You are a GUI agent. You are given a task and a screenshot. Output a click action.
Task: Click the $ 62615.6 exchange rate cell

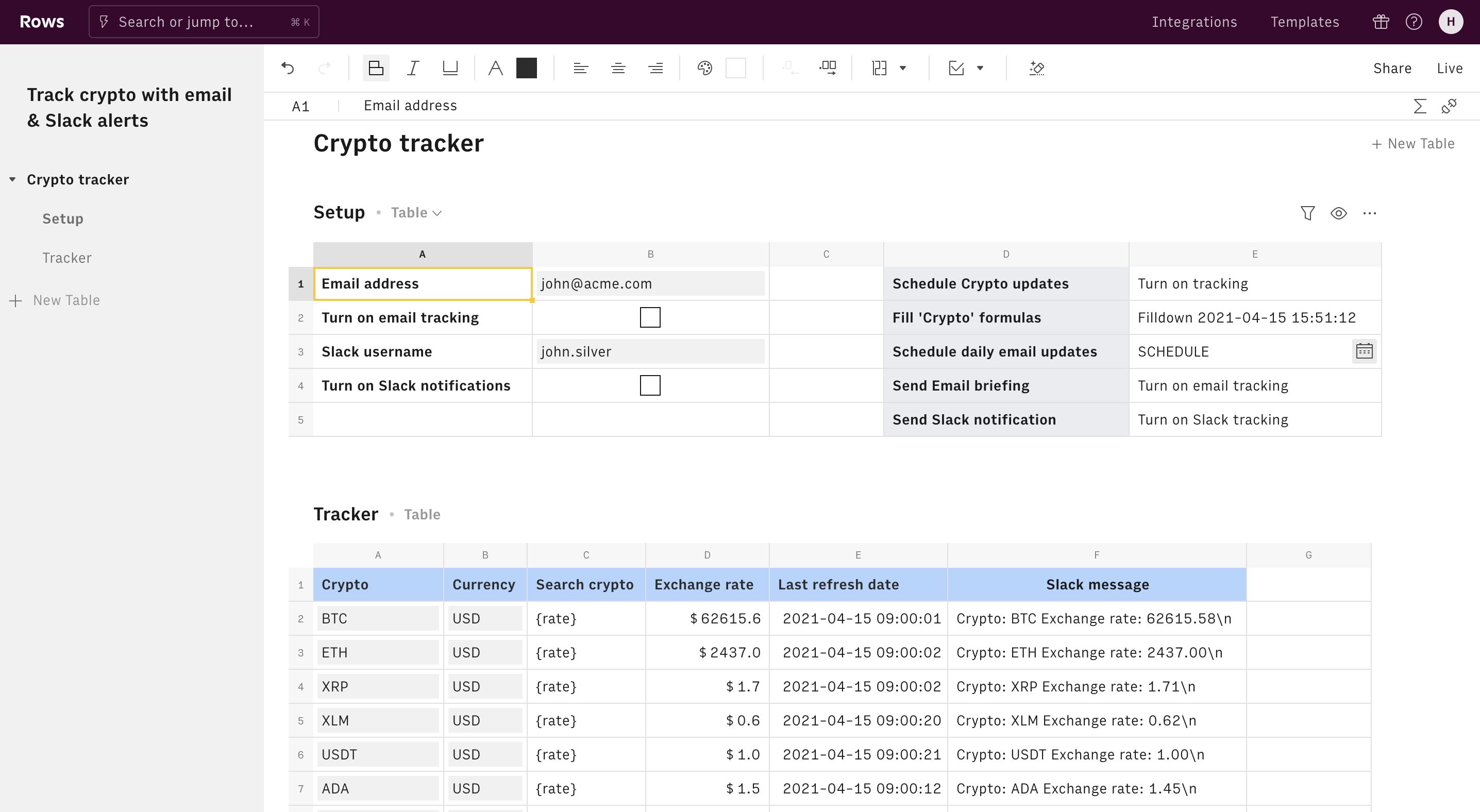click(x=707, y=618)
